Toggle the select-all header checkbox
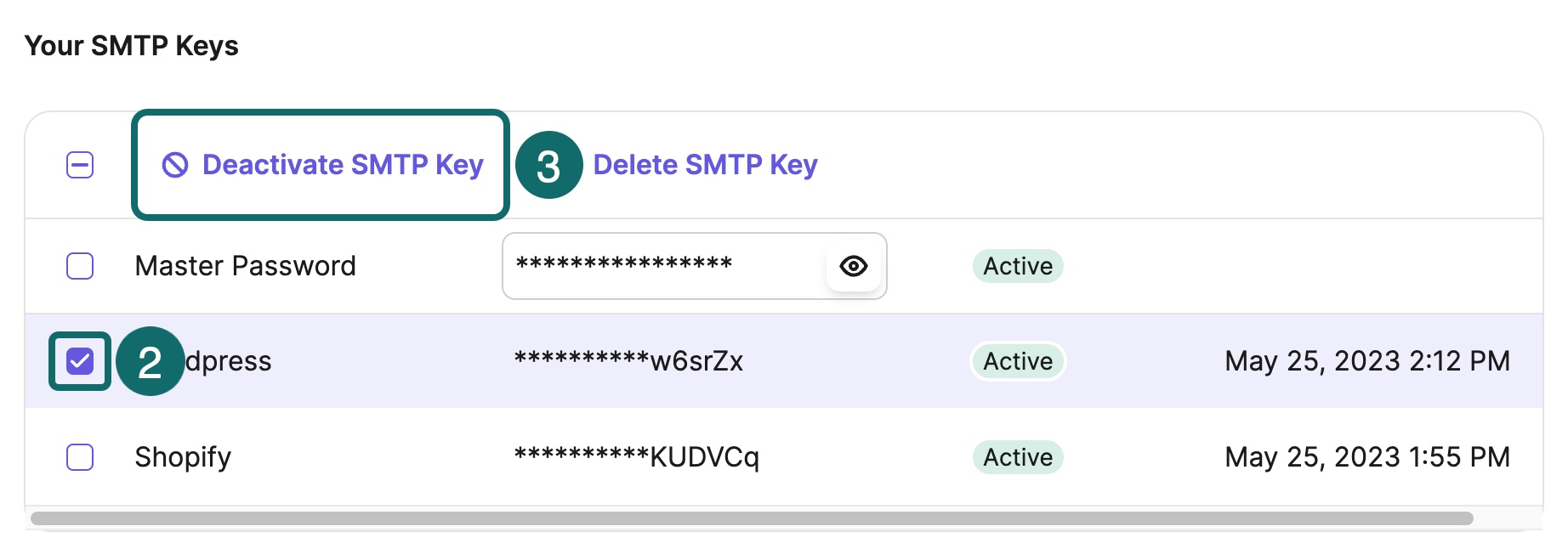This screenshot has height=549, width=1568. pyautogui.click(x=80, y=165)
